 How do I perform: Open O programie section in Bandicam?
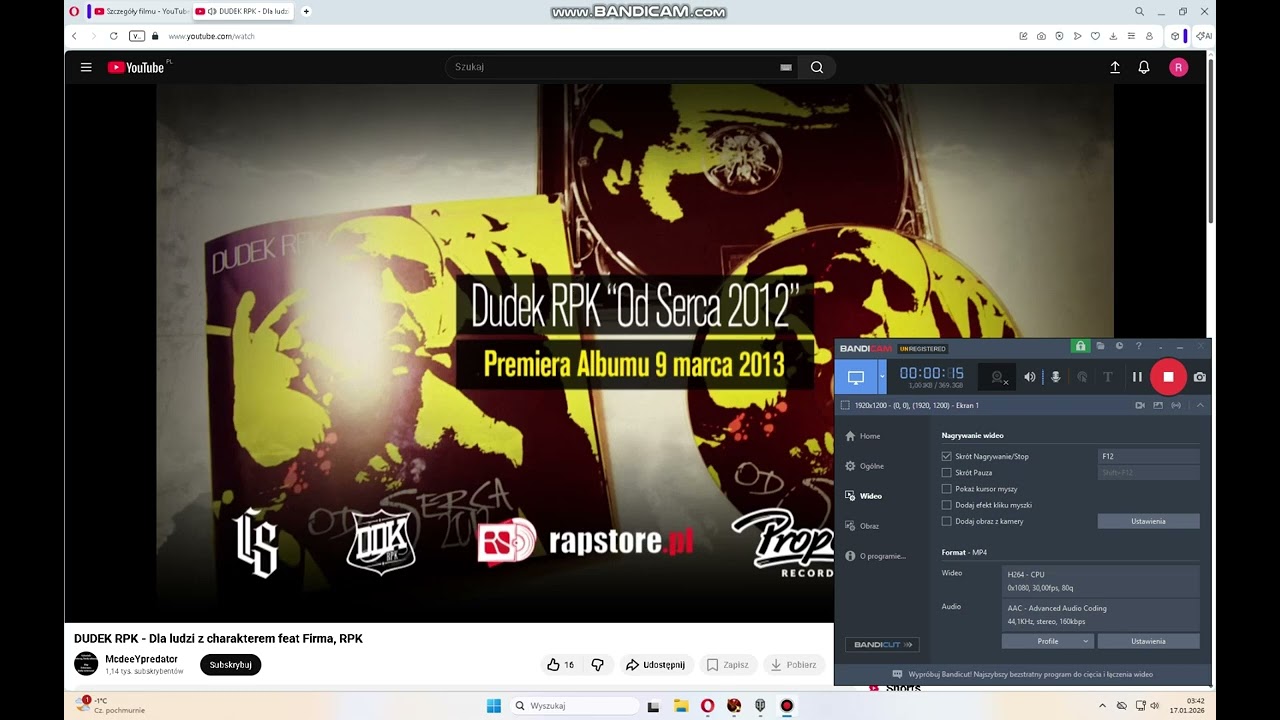coord(875,556)
